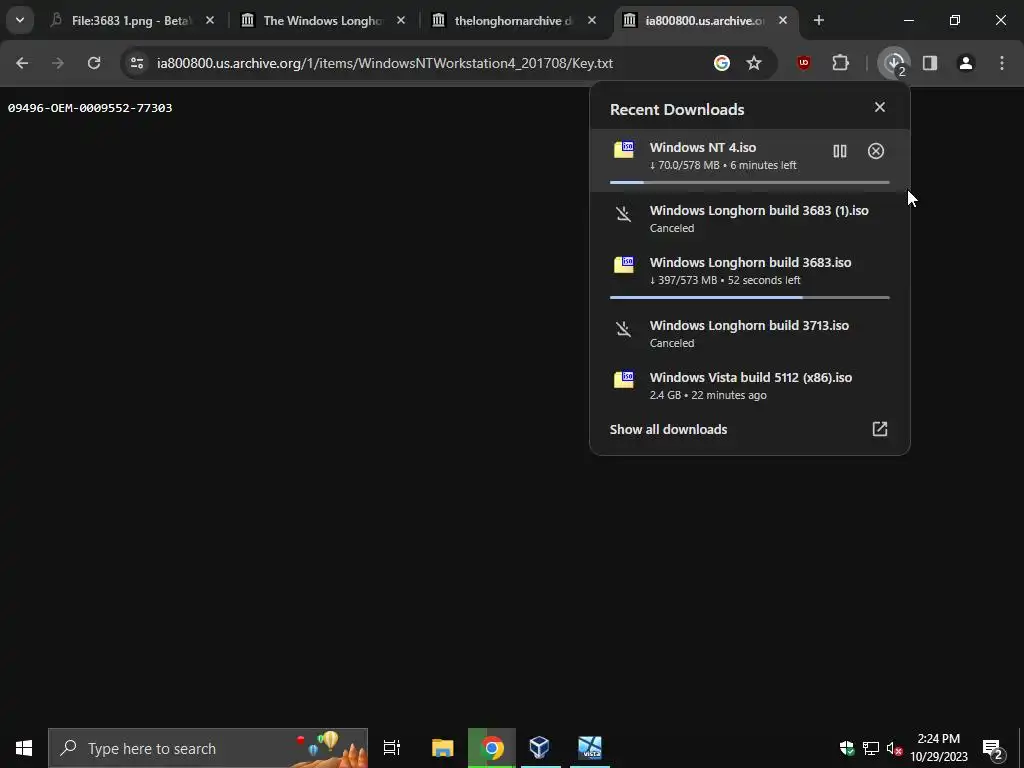Screen dimensions: 1024x768
Task: Open Chrome's three-dot menu
Action: (x=1002, y=63)
